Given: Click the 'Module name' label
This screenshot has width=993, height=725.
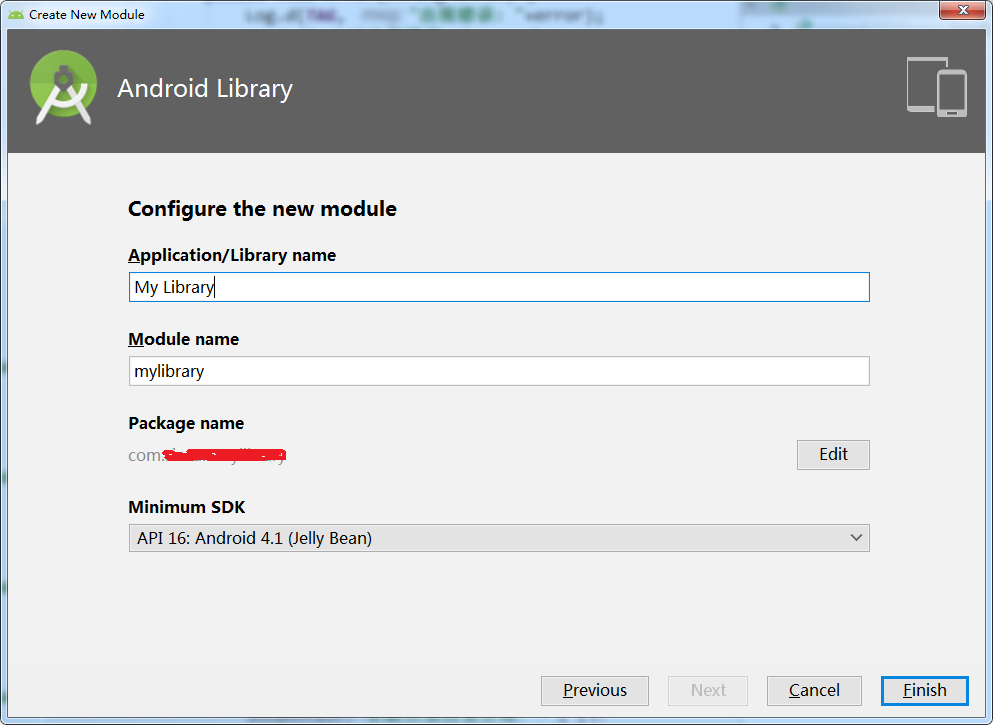Looking at the screenshot, I should point(184,339).
